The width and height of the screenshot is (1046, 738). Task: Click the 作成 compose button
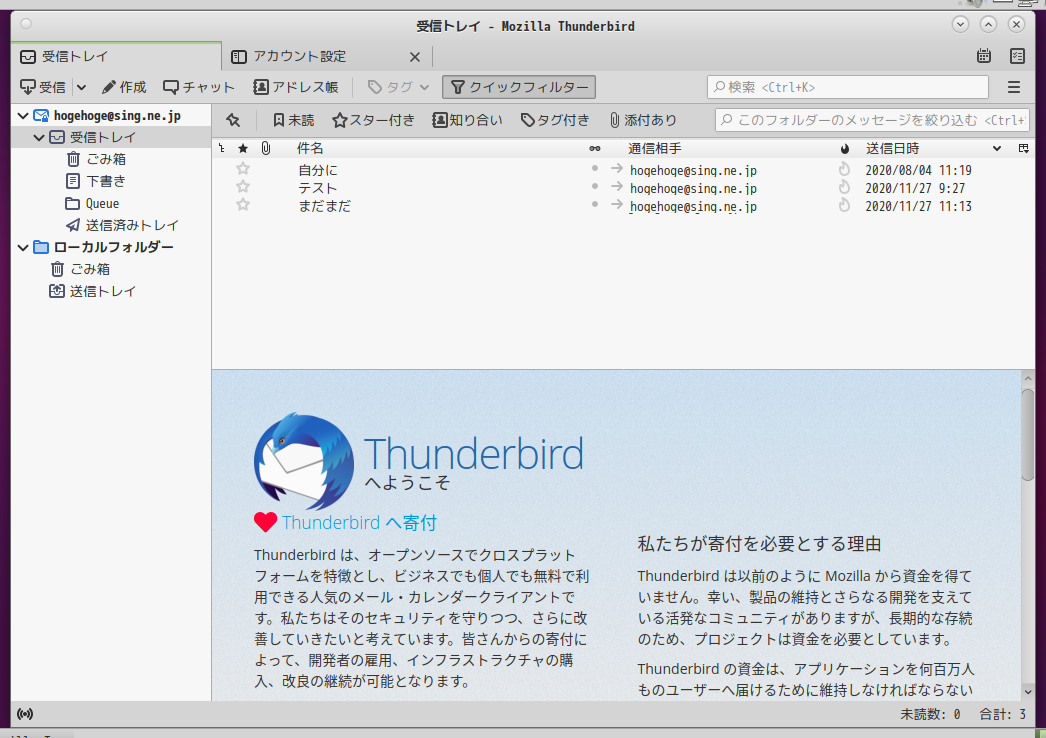(124, 87)
